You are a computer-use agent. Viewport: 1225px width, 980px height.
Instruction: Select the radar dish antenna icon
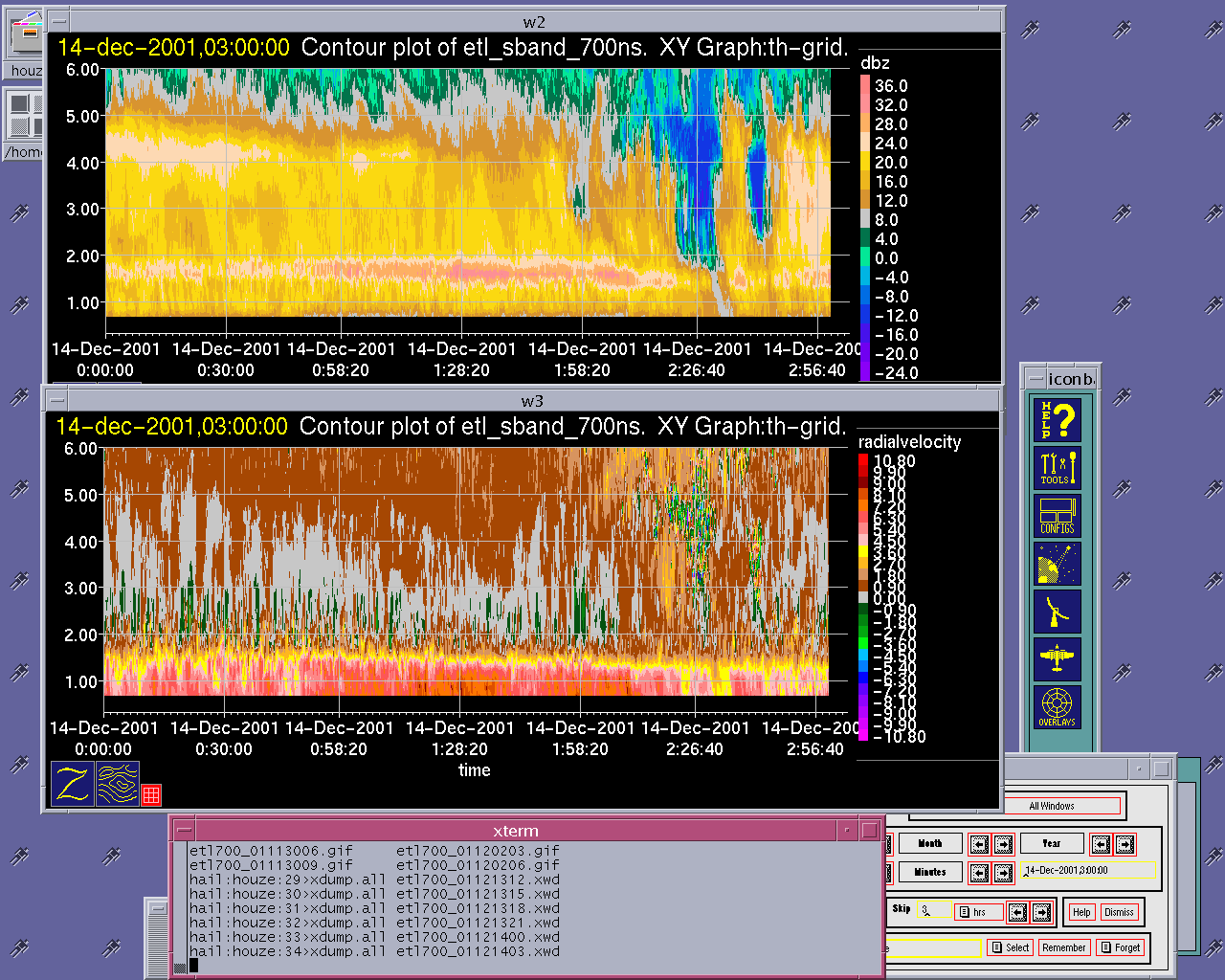tap(1058, 612)
